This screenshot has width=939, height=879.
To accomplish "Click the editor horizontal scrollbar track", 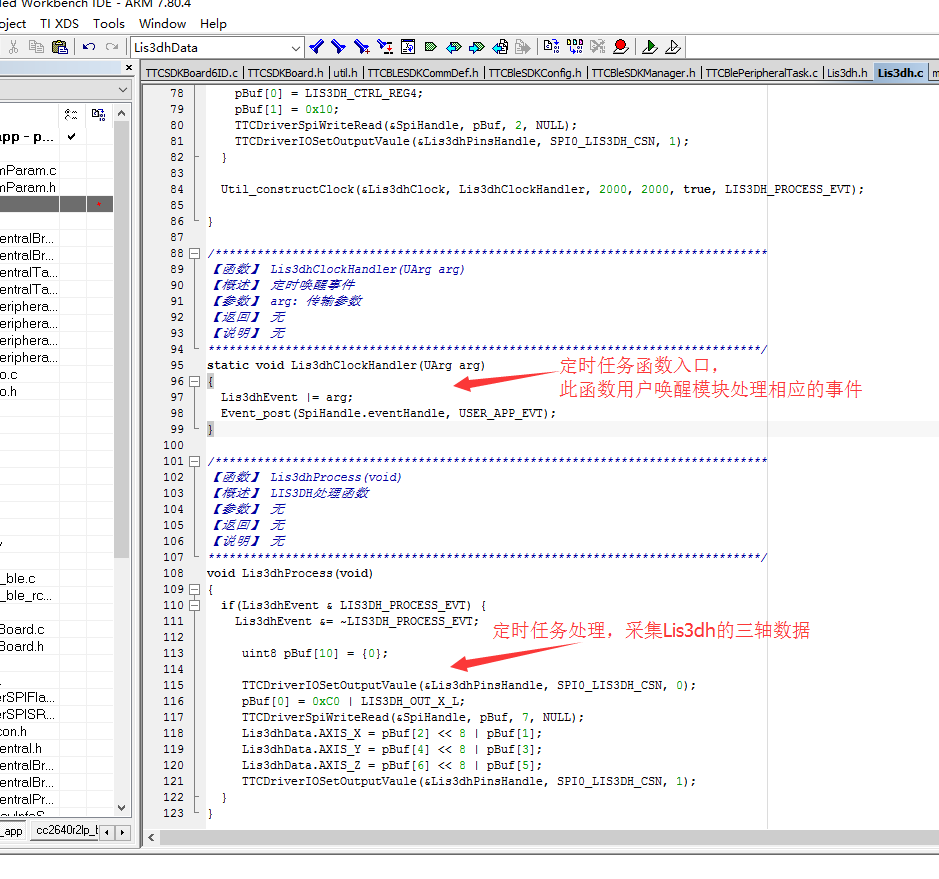I will (549, 838).
